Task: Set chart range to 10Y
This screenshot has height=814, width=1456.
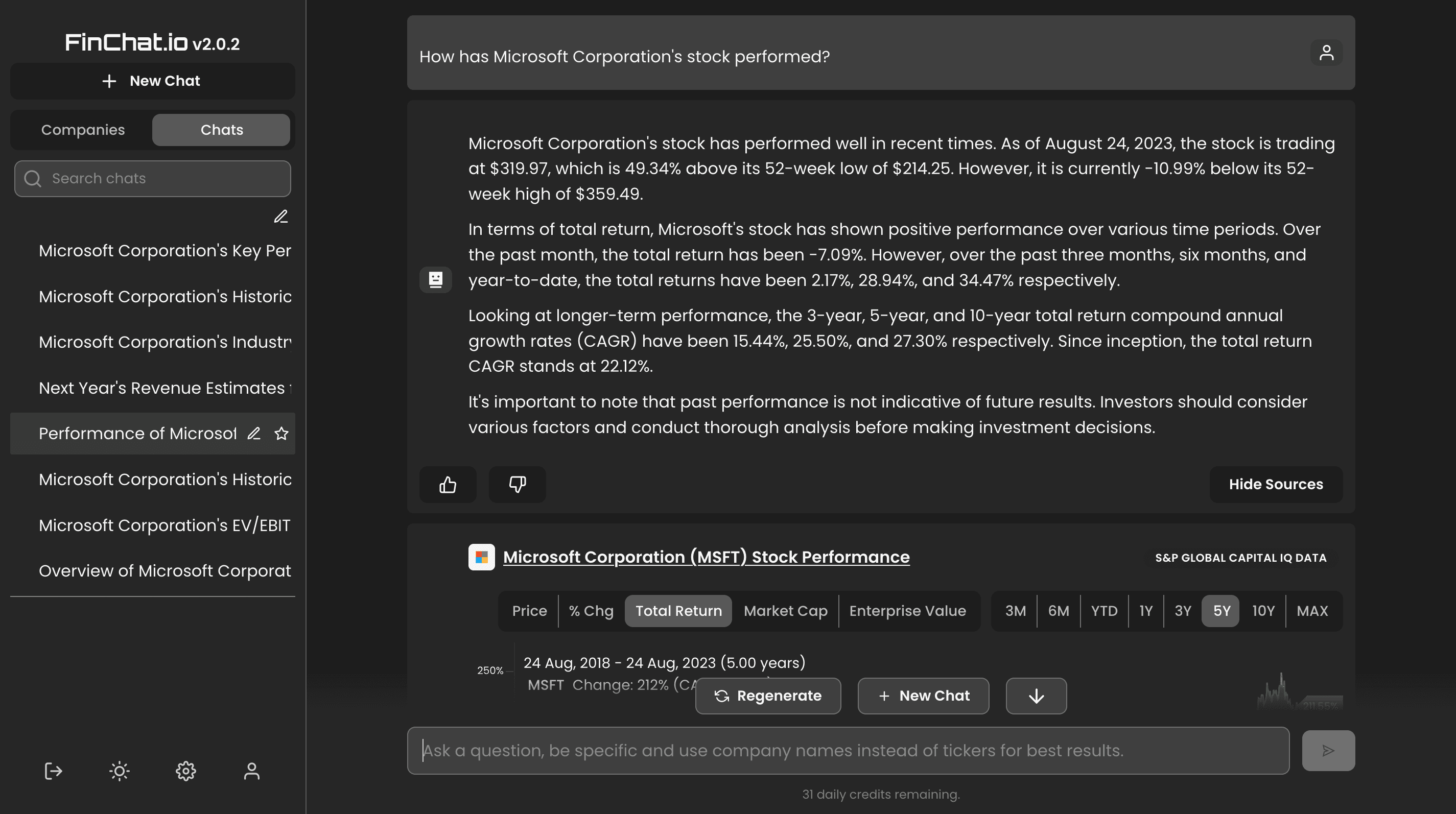Action: (x=1263, y=611)
